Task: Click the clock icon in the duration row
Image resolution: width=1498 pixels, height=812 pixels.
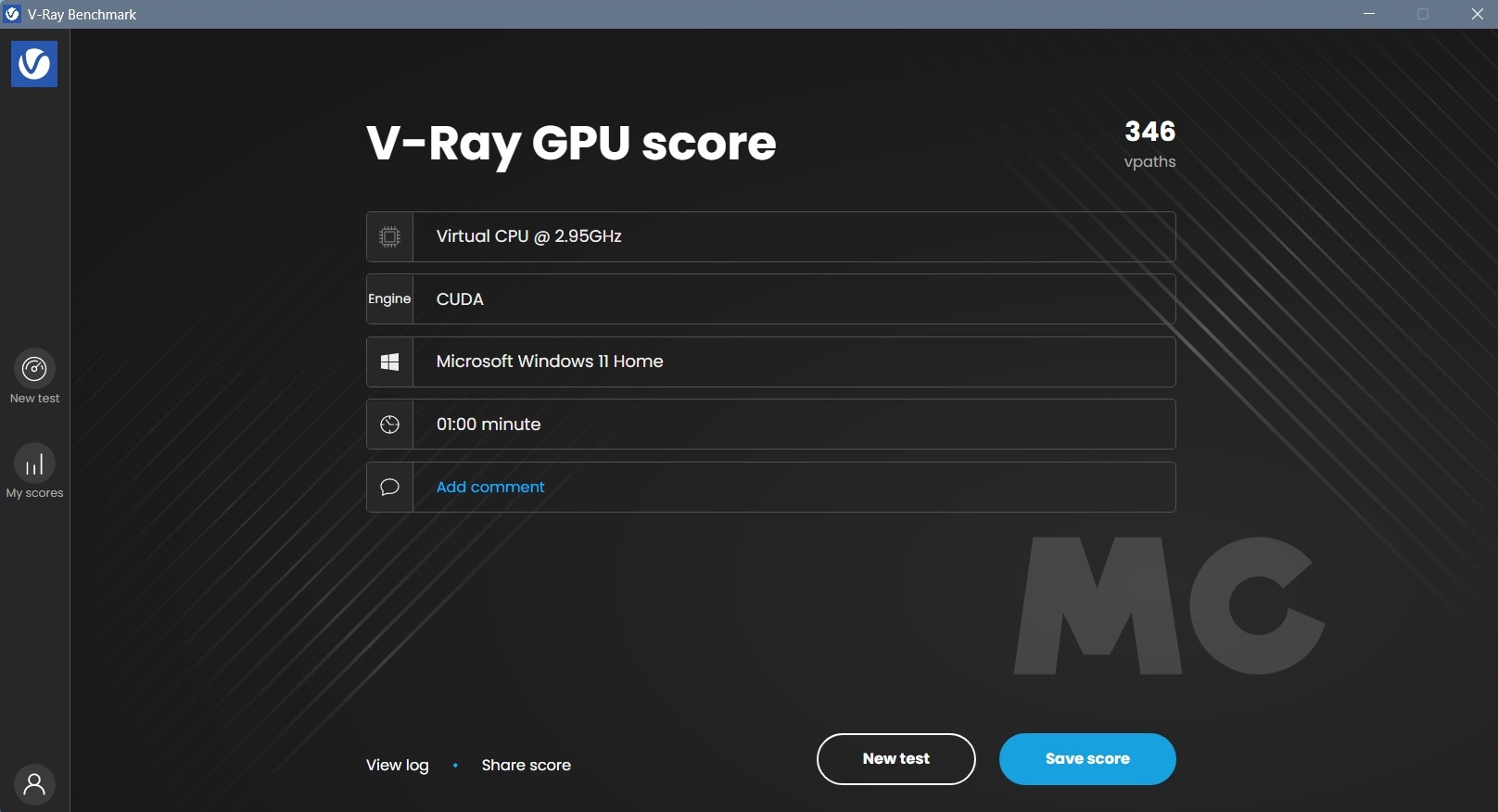Action: 390,425
